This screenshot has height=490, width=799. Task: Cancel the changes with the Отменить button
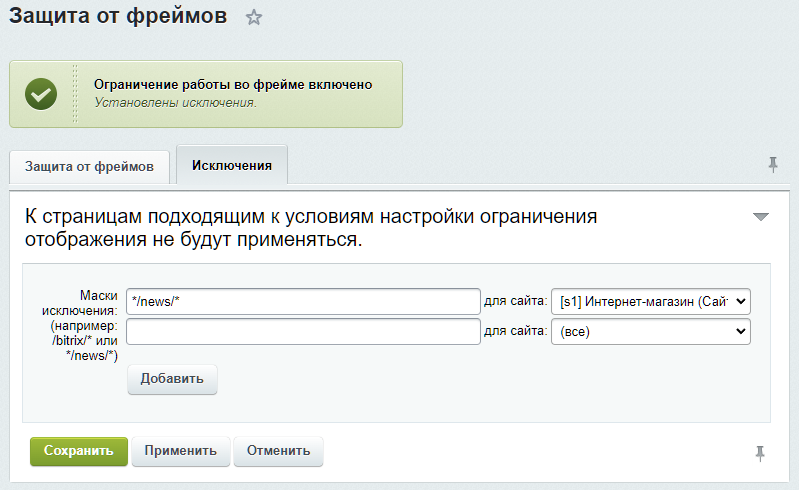coord(278,451)
